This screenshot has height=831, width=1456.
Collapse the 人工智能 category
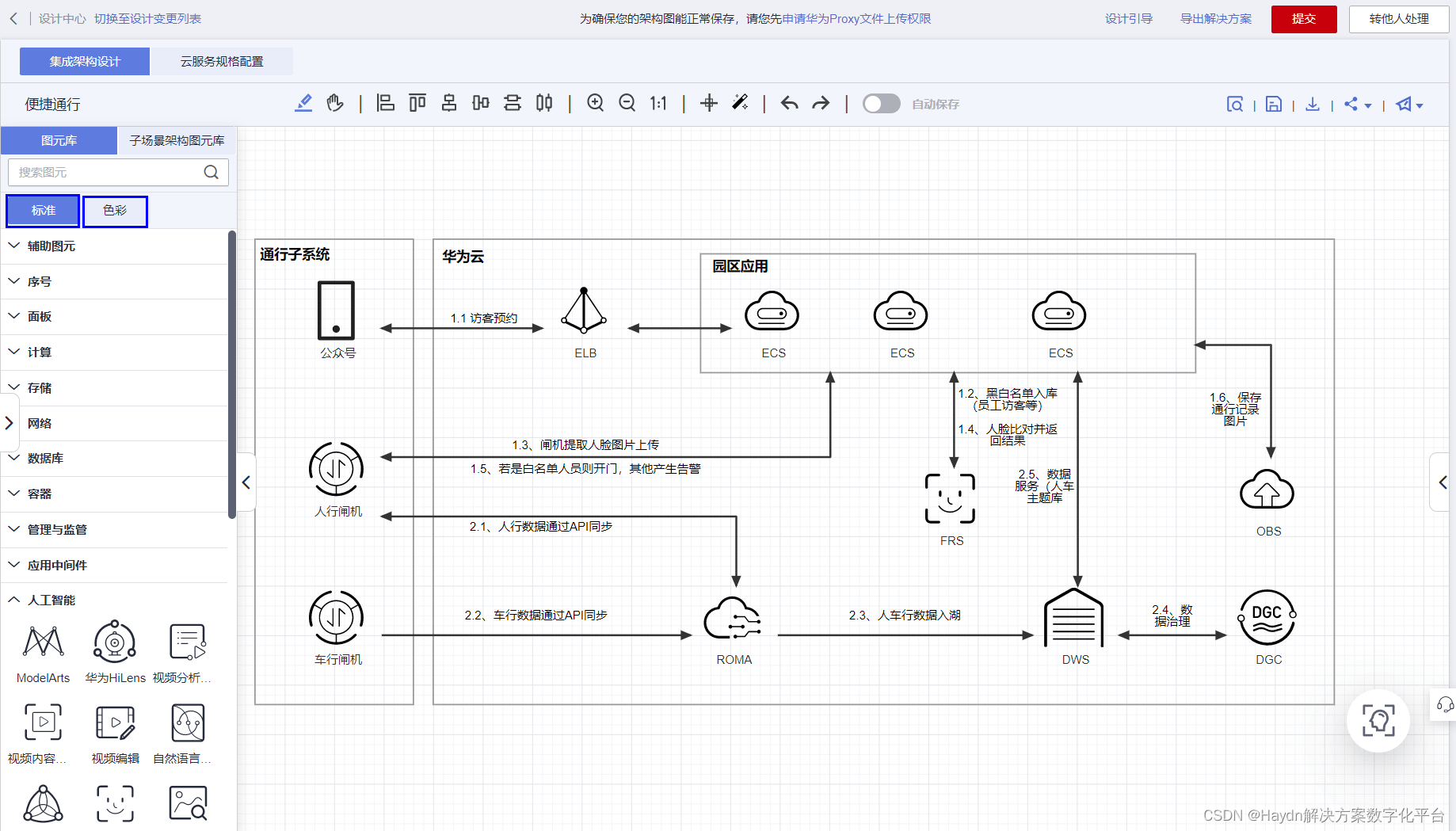115,600
